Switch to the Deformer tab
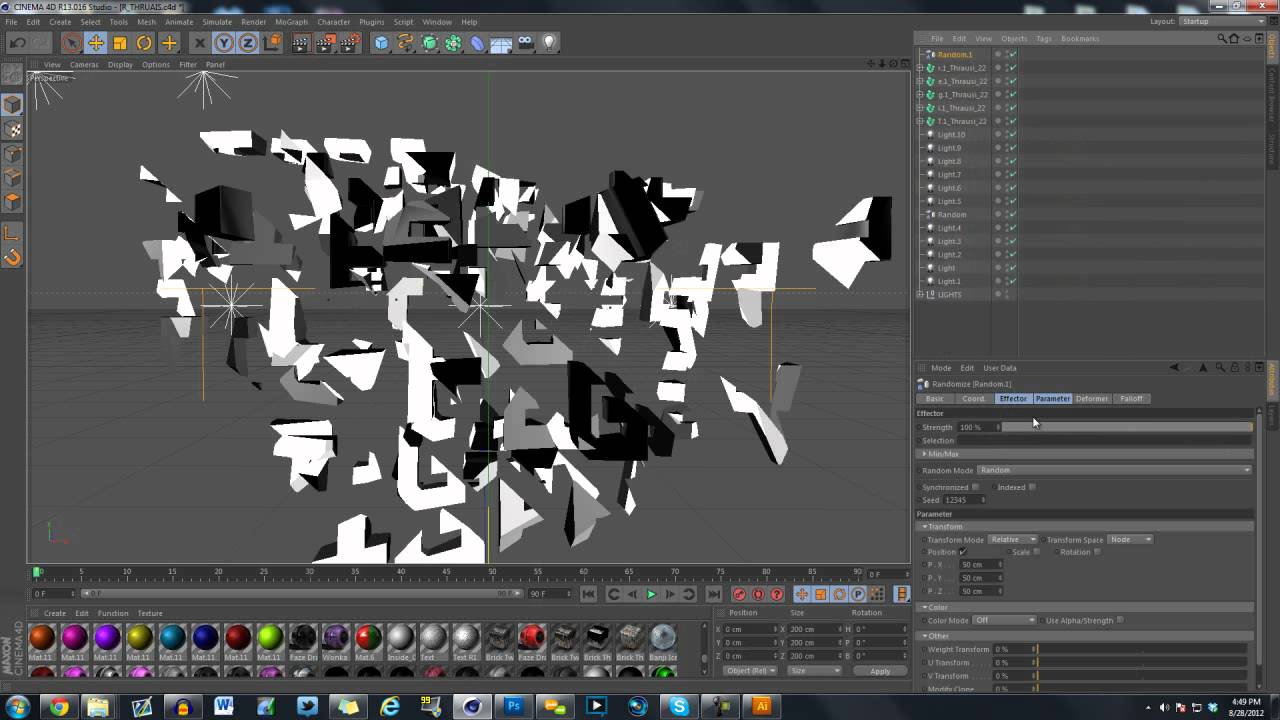This screenshot has width=1280, height=720. tap(1091, 399)
